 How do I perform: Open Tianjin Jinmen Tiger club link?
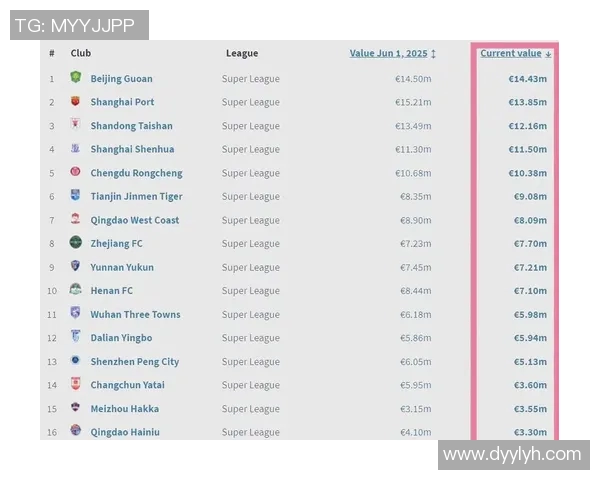point(136,196)
